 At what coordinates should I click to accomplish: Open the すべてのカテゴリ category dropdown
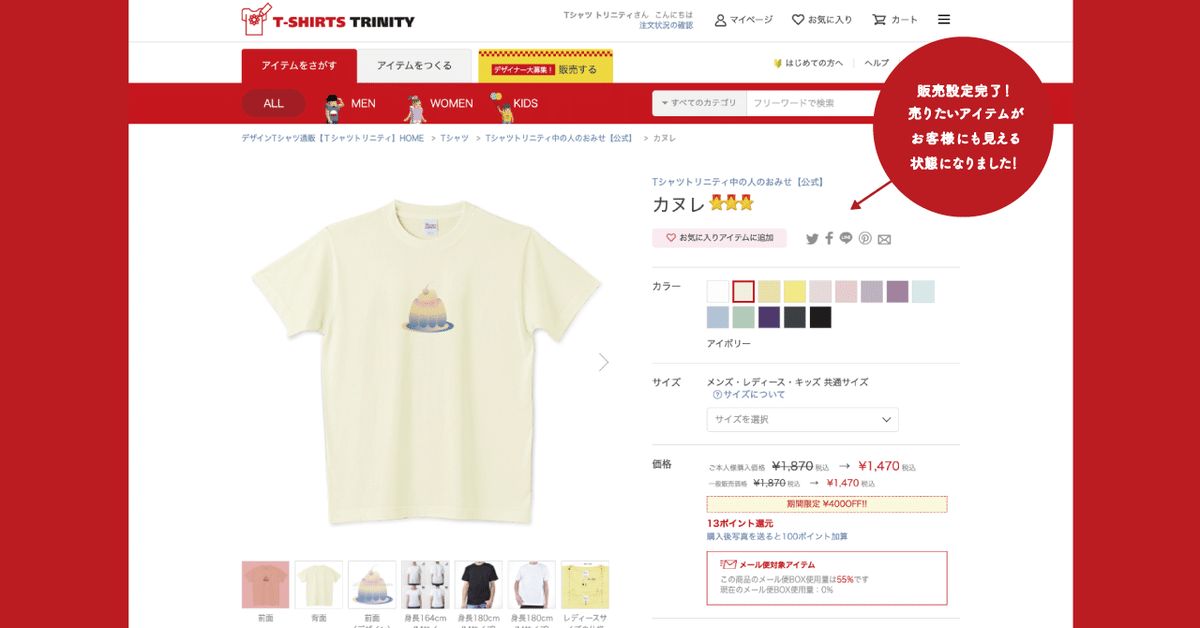699,103
